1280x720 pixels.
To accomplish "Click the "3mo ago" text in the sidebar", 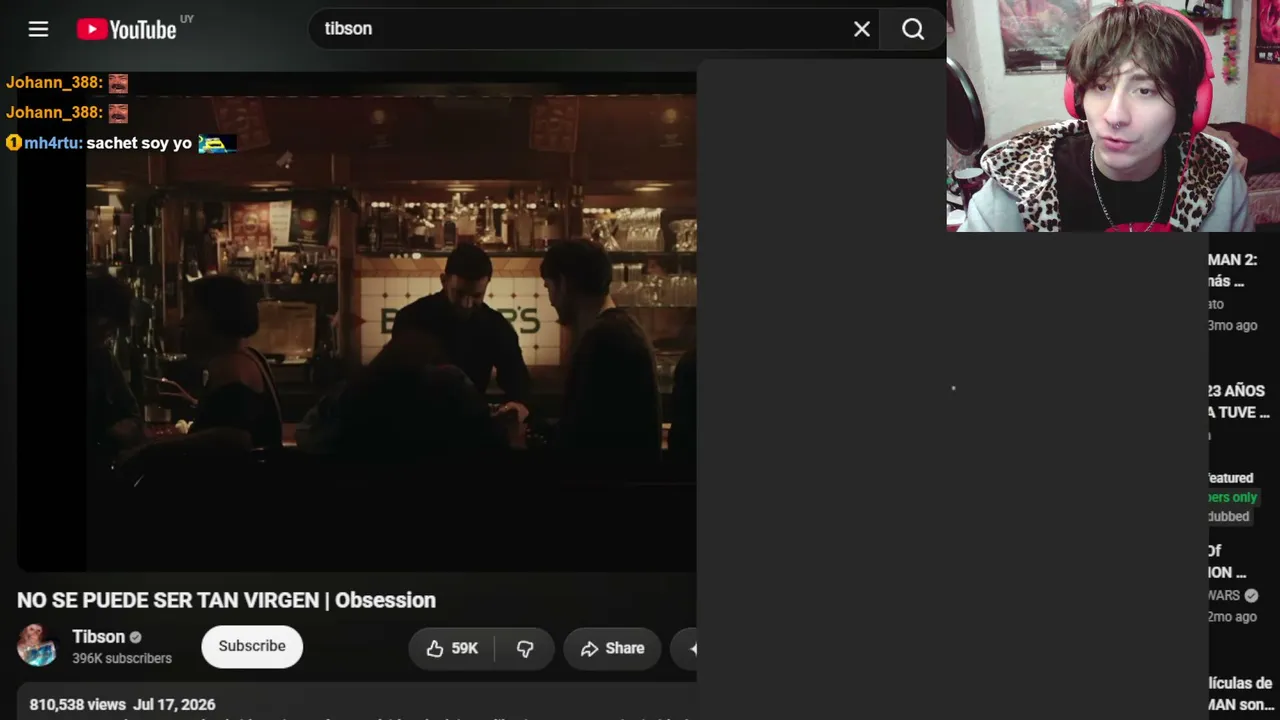I will point(1232,325).
